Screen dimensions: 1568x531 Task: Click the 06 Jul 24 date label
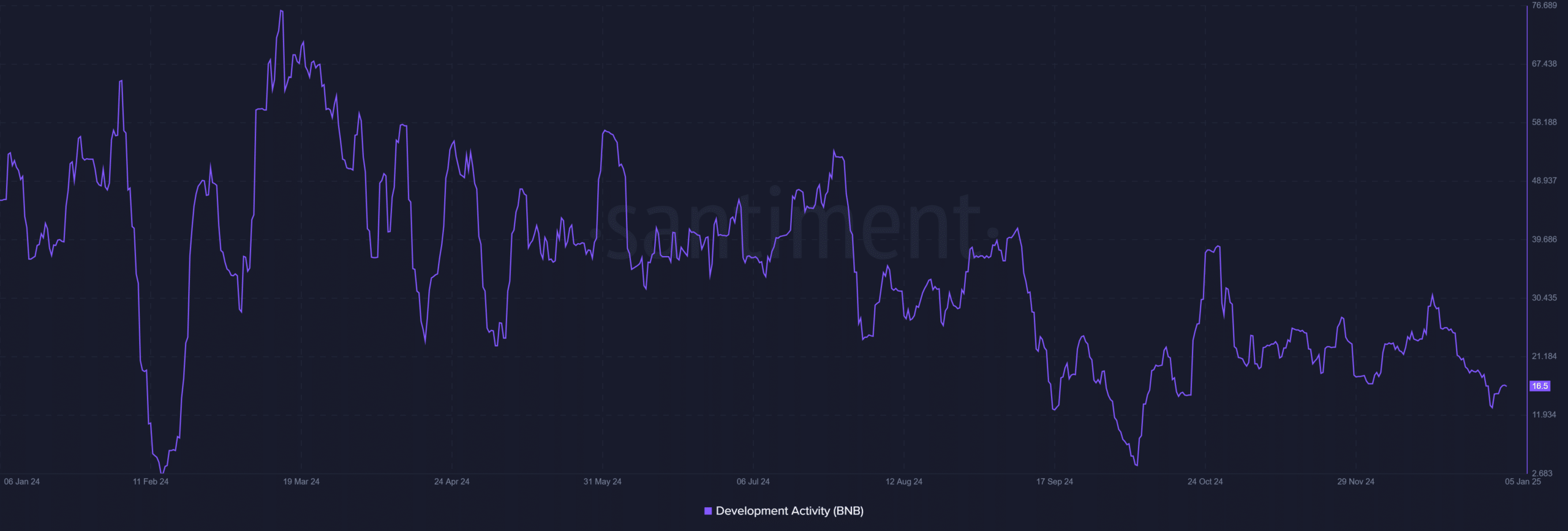(x=753, y=481)
